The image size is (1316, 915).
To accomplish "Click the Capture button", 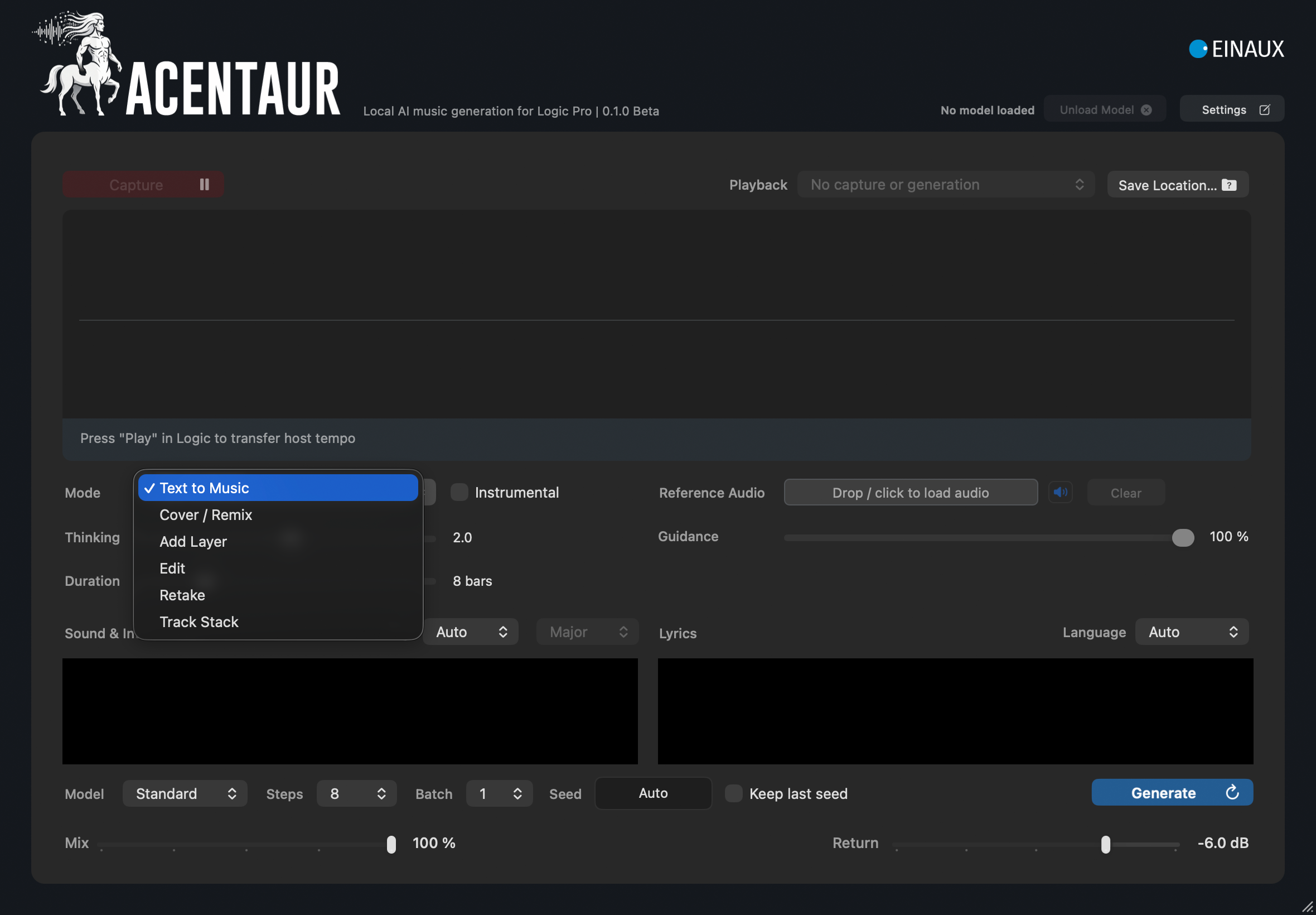I will pos(143,184).
